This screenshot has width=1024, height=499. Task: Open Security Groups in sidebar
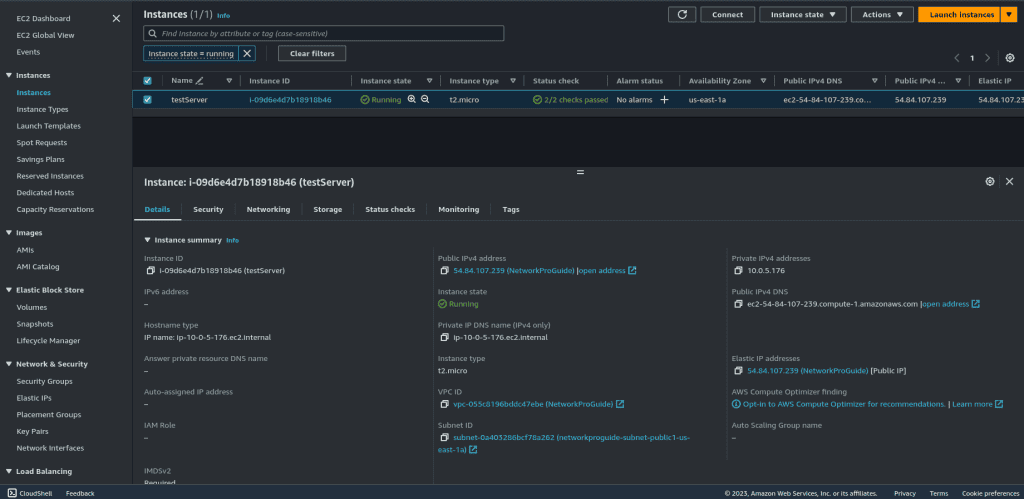coord(44,381)
